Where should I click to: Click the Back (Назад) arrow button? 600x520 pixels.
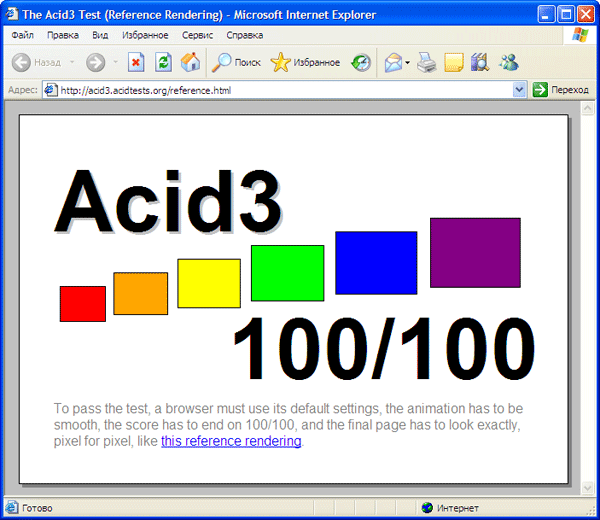pyautogui.click(x=21, y=62)
